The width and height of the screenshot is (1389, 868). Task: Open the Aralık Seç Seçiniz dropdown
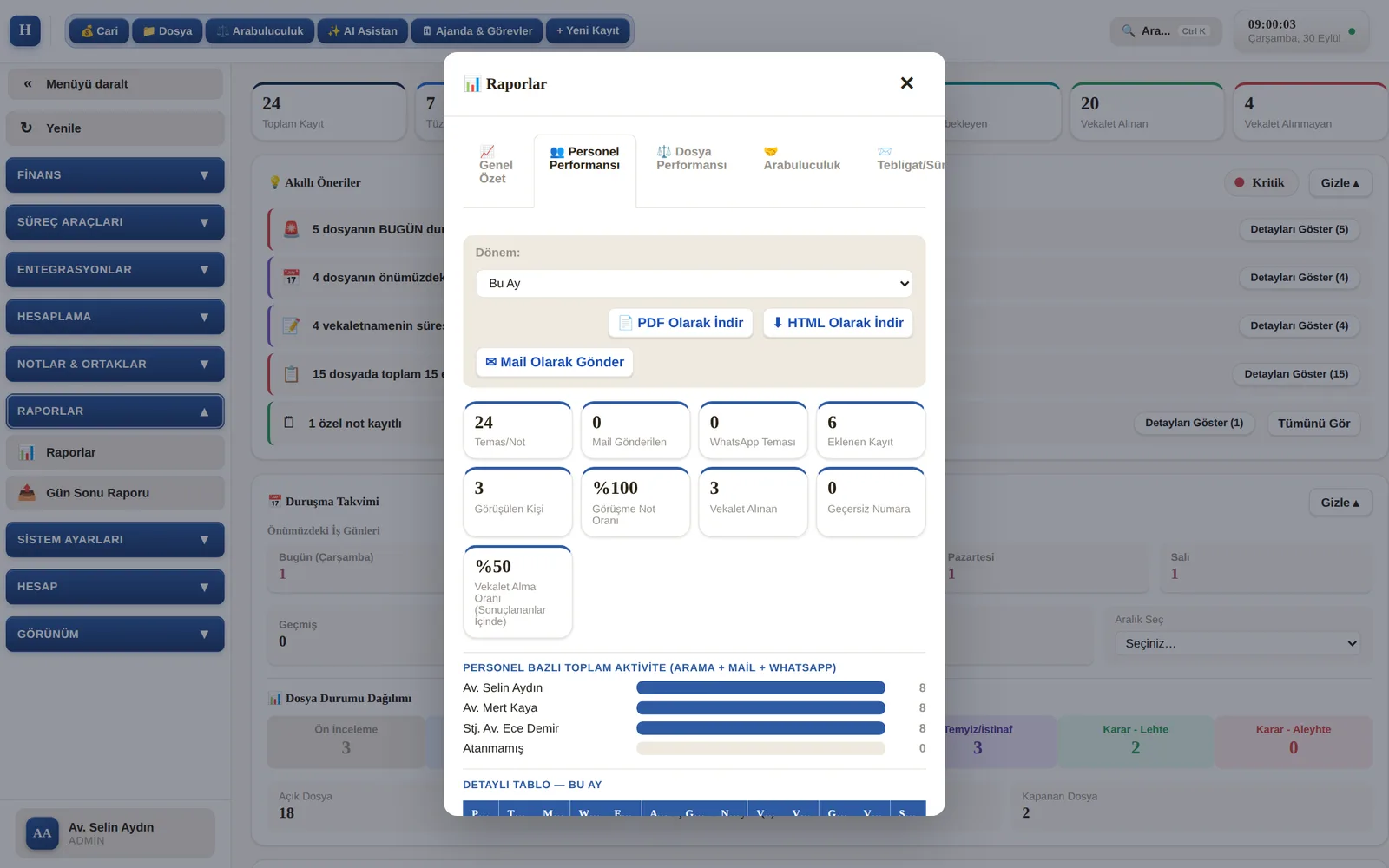click(1238, 643)
